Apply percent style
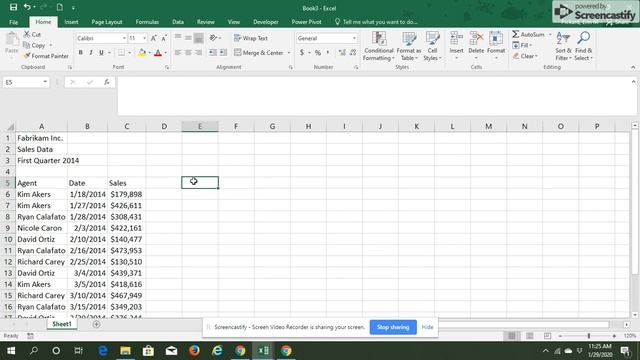Viewport: 640px width, 360px height. click(318, 53)
